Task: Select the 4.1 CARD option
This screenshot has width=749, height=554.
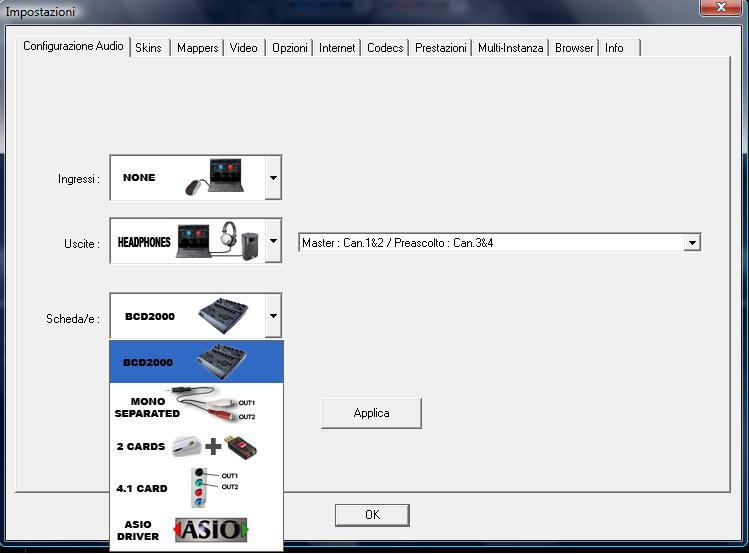Action: tap(196, 488)
